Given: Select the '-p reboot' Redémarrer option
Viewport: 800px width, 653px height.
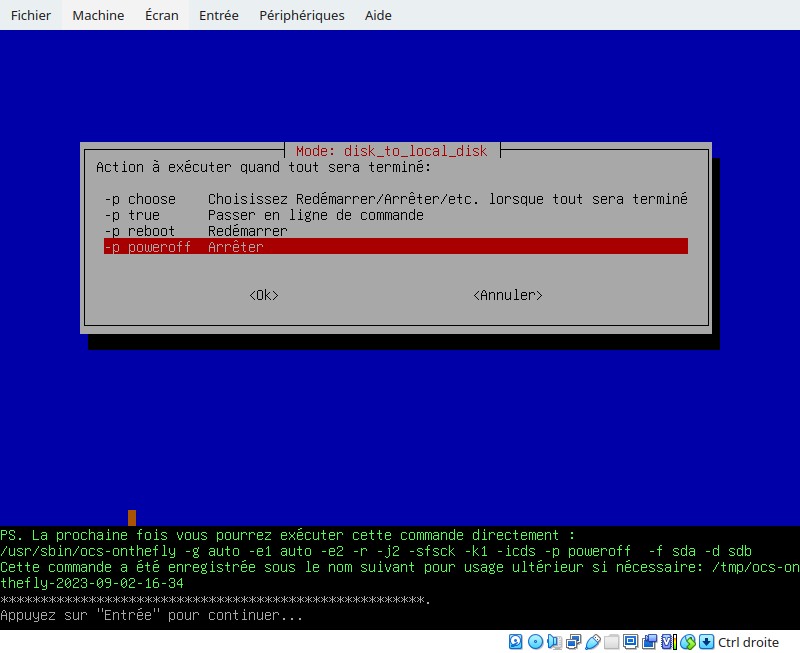Looking at the screenshot, I should (x=396, y=231).
